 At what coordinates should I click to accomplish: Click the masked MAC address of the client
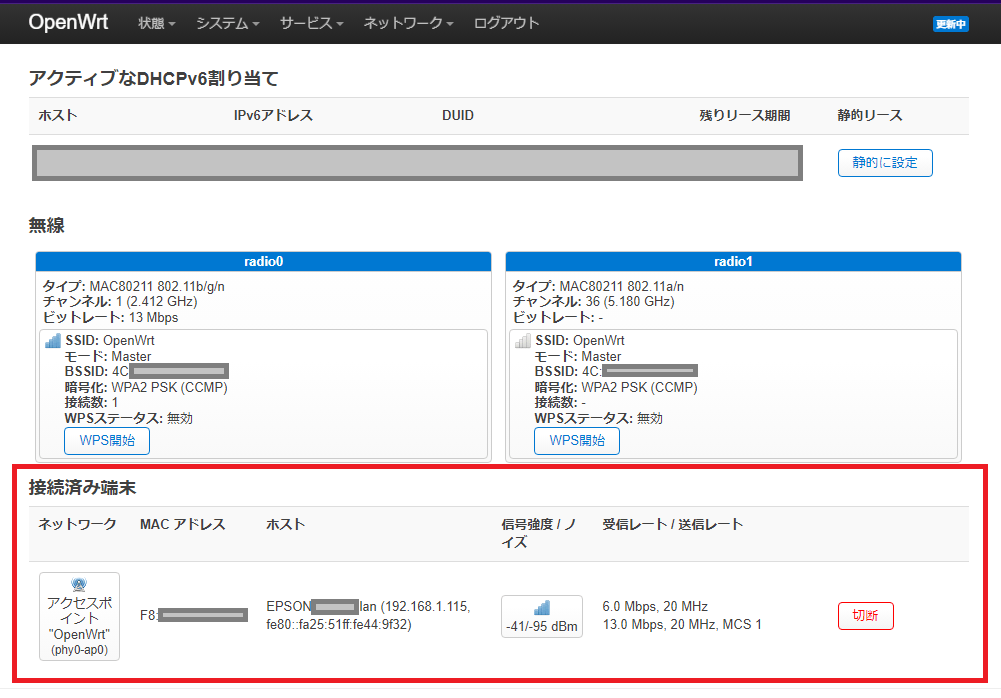(x=205, y=616)
